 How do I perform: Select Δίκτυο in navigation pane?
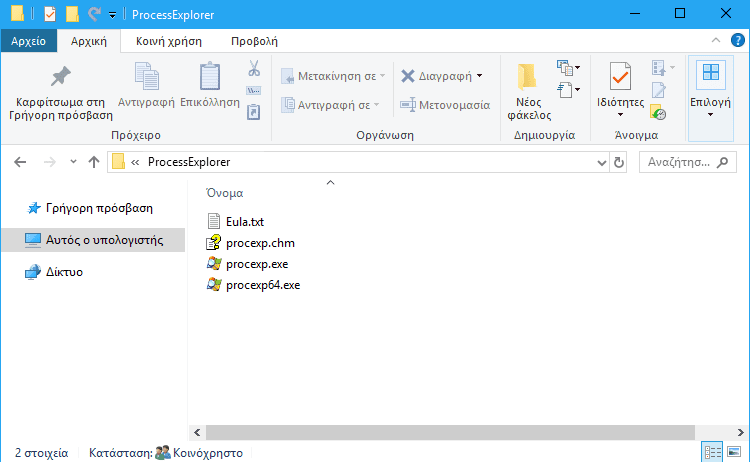pyautogui.click(x=54, y=272)
